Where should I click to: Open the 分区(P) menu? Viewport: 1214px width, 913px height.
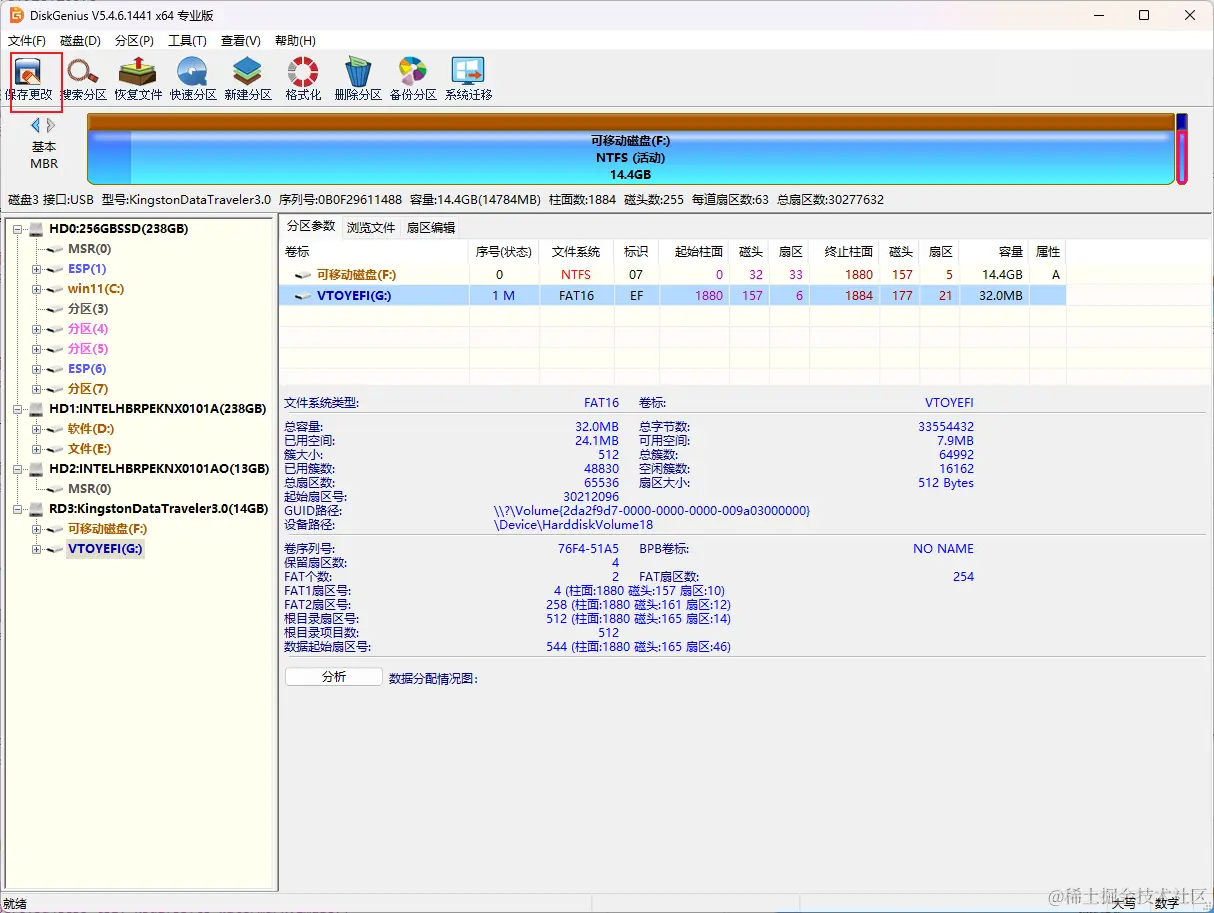pos(134,41)
